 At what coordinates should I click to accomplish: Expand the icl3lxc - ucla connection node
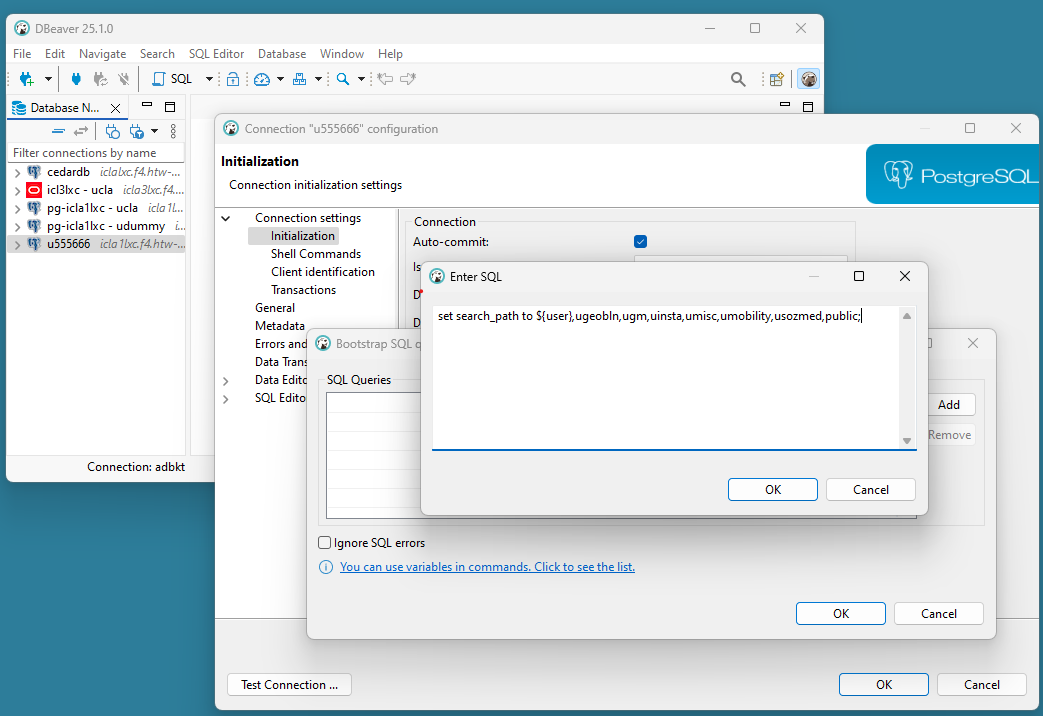[x=17, y=190]
